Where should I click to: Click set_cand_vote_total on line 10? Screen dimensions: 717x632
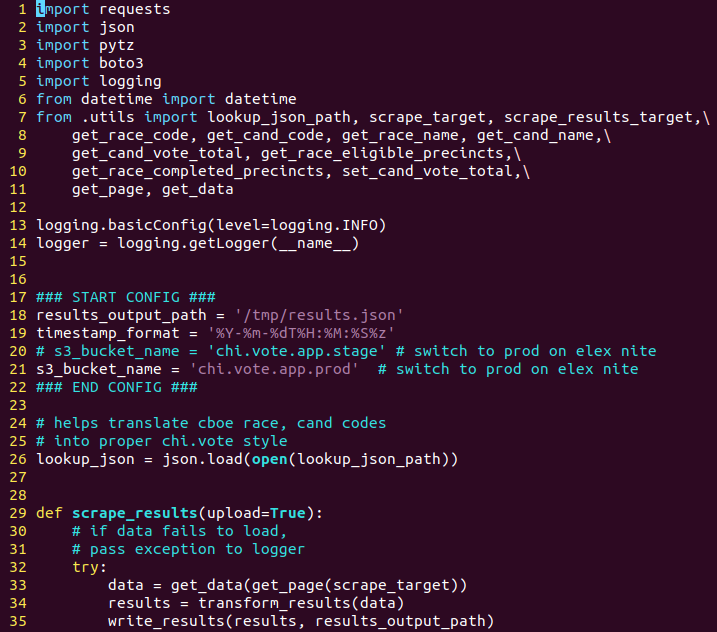click(427, 171)
